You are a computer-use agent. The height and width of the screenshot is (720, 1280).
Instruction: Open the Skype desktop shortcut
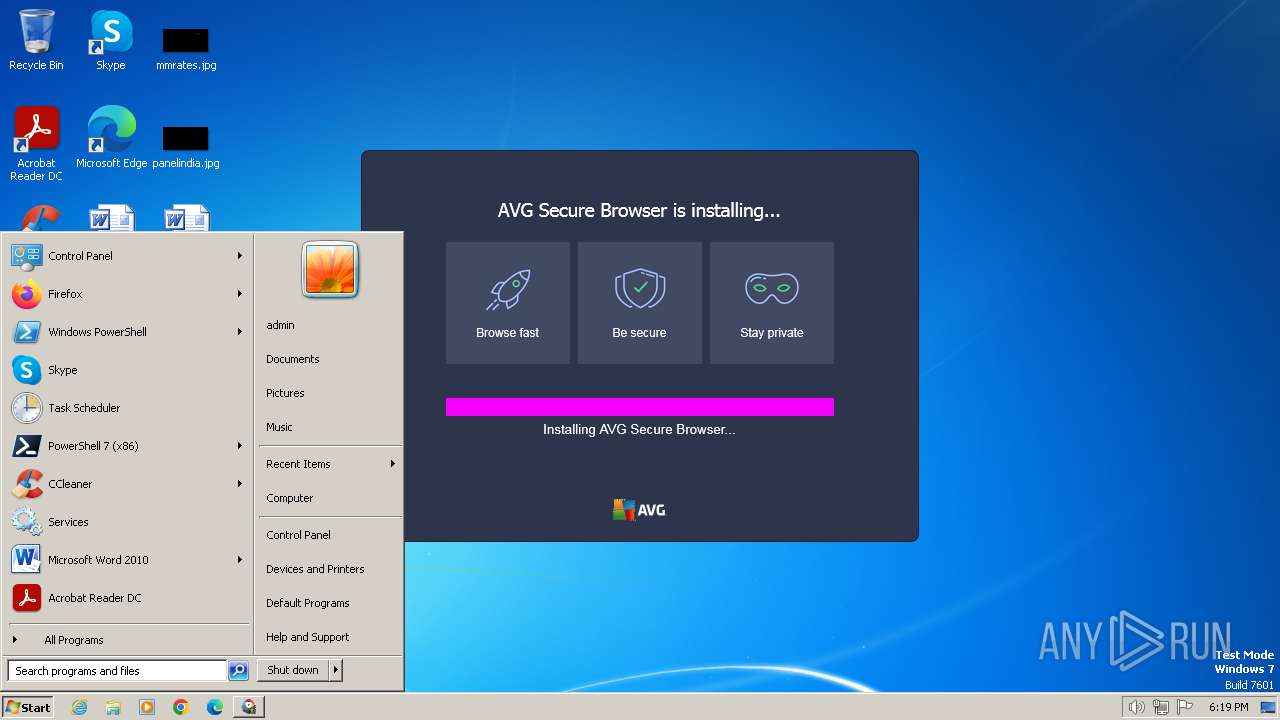(x=110, y=40)
